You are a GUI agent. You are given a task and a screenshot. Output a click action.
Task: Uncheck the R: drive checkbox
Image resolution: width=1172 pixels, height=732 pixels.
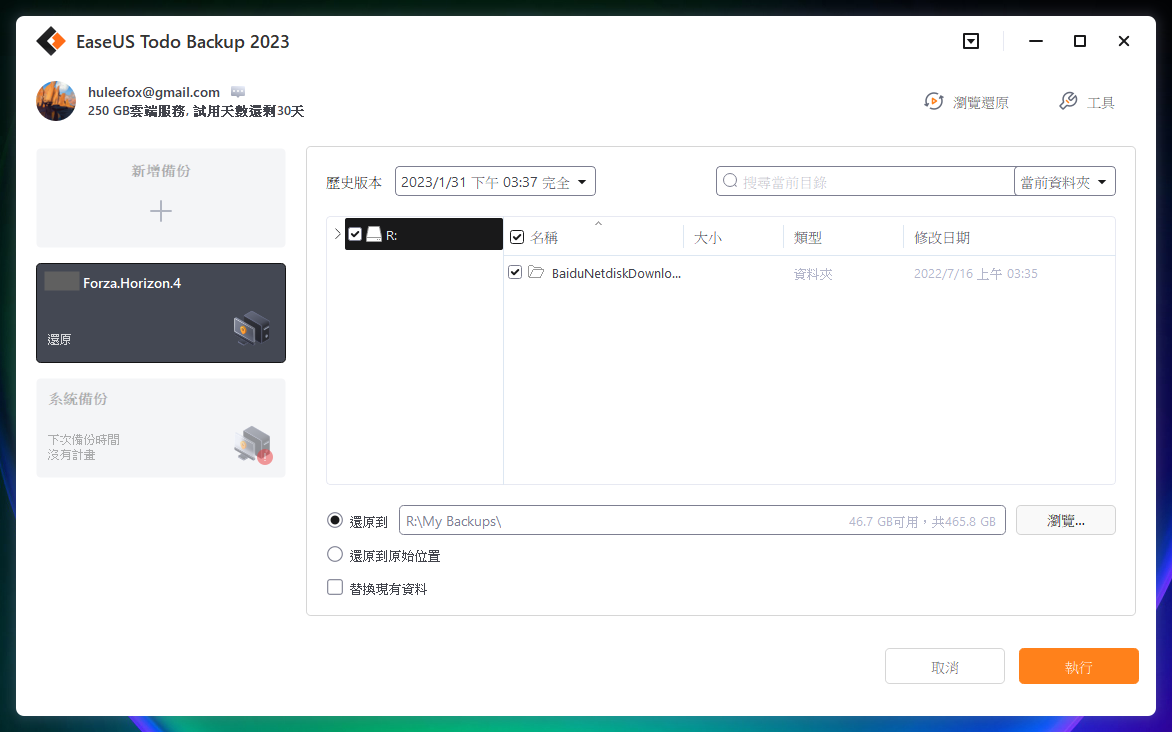(x=355, y=234)
